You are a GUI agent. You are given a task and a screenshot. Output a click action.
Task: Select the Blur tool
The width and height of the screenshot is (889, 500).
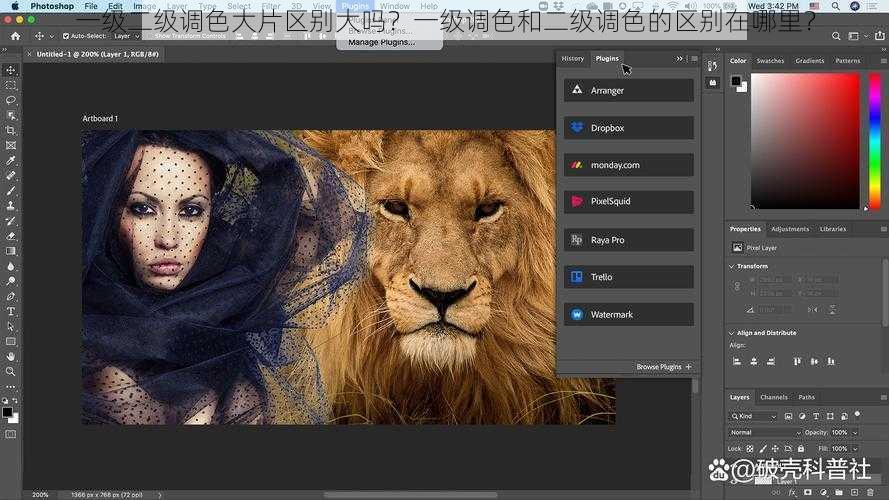[x=11, y=266]
